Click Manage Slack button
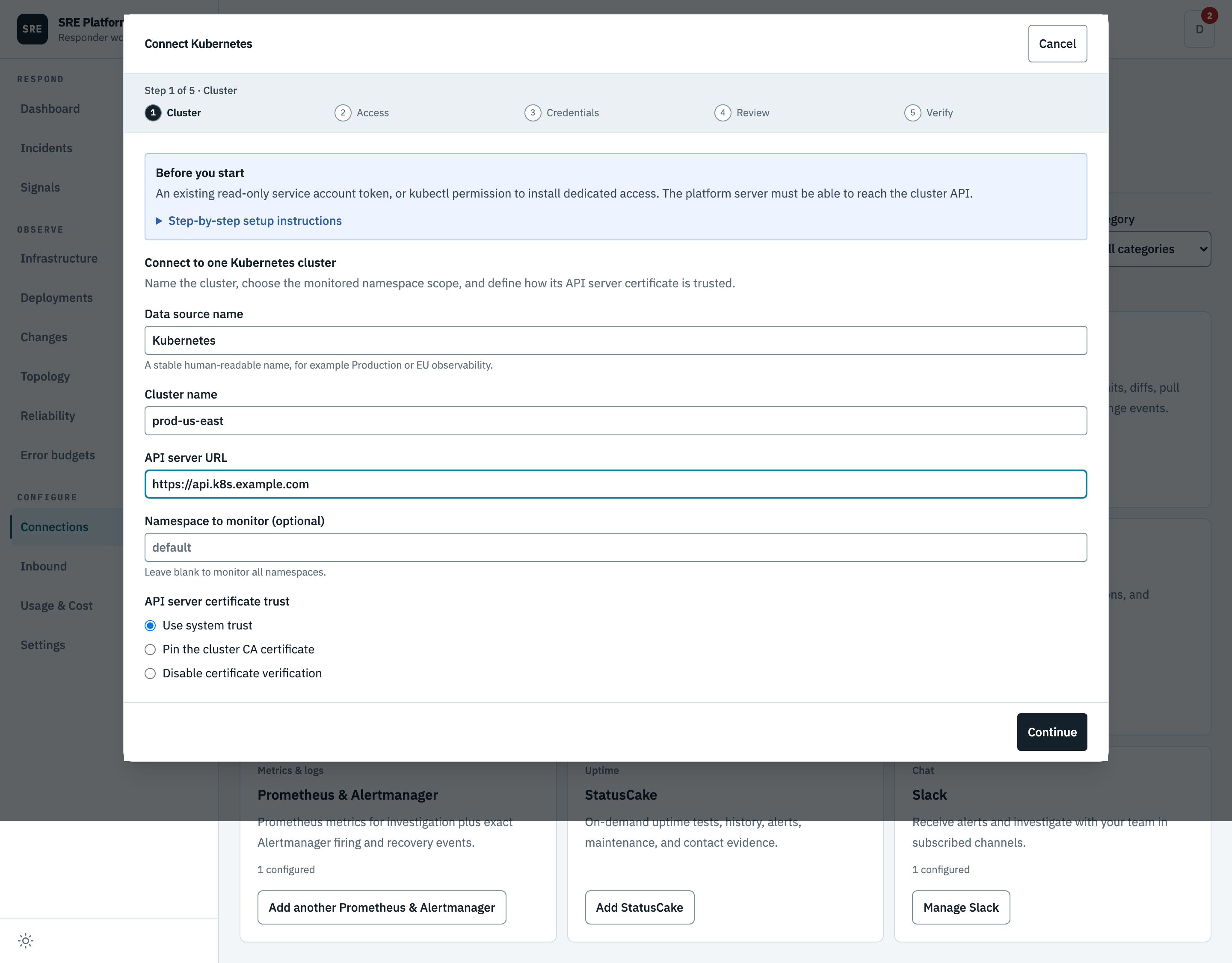 (961, 907)
